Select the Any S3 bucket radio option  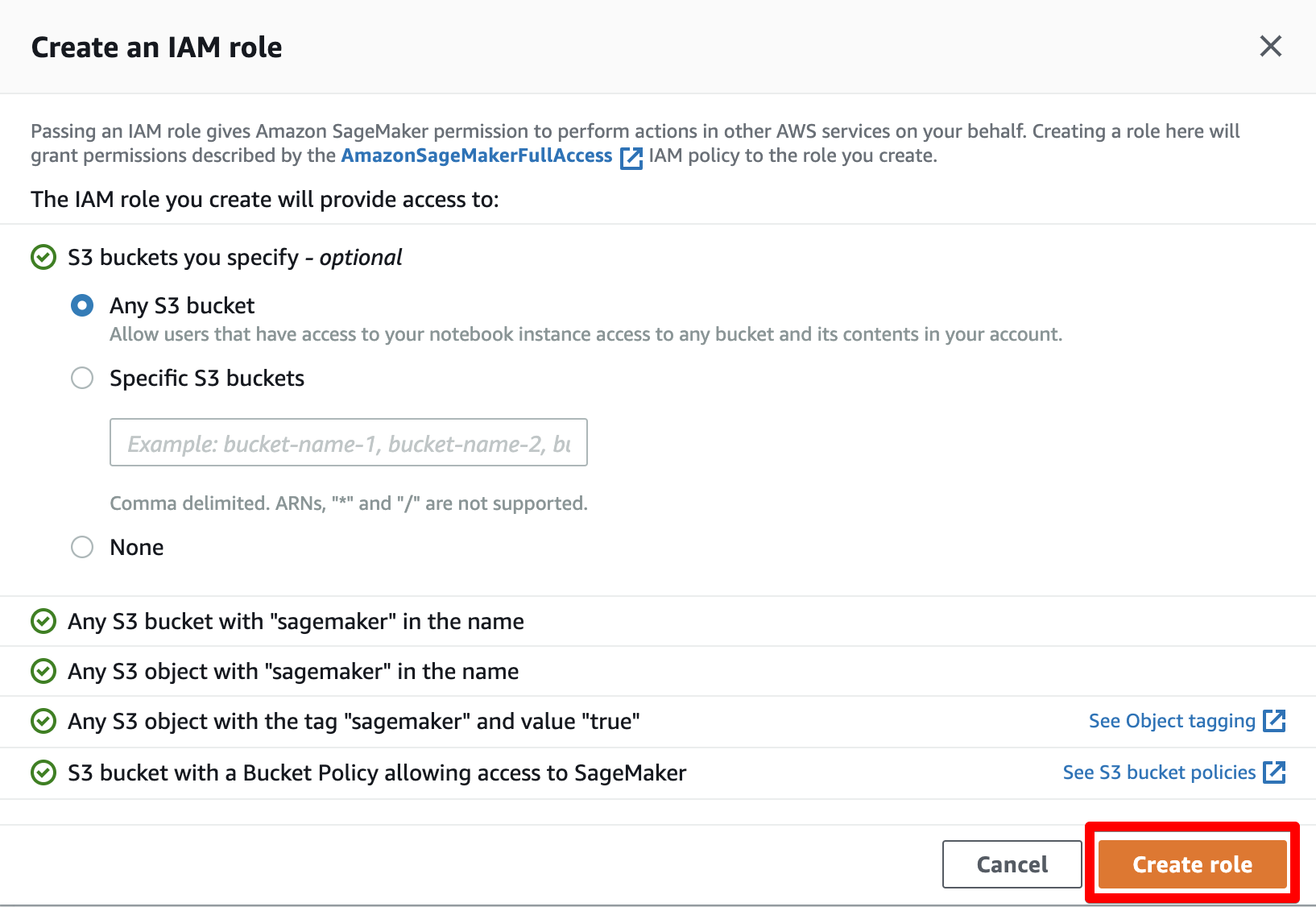point(82,305)
